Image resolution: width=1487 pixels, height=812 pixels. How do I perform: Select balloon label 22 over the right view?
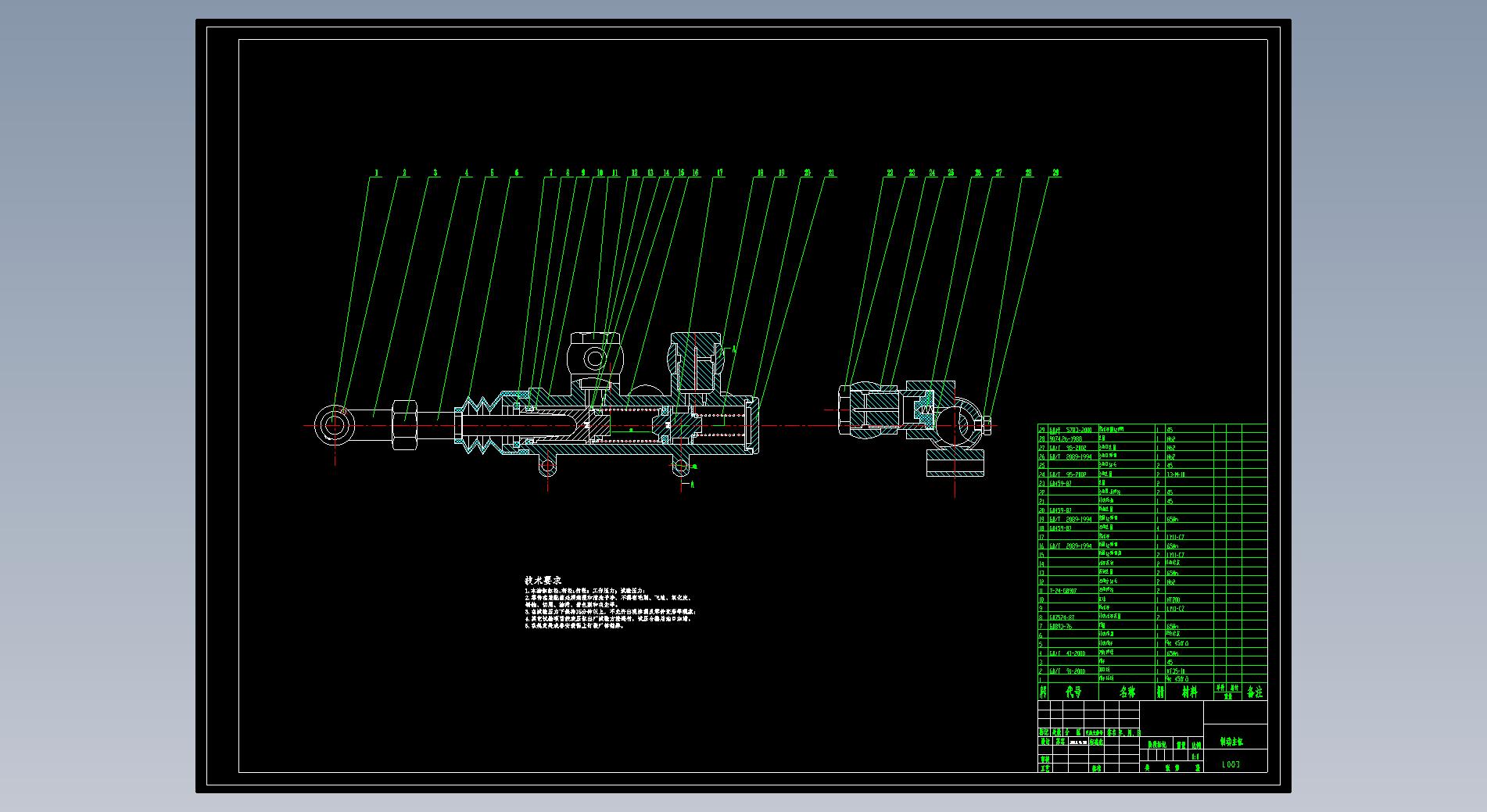pos(890,173)
